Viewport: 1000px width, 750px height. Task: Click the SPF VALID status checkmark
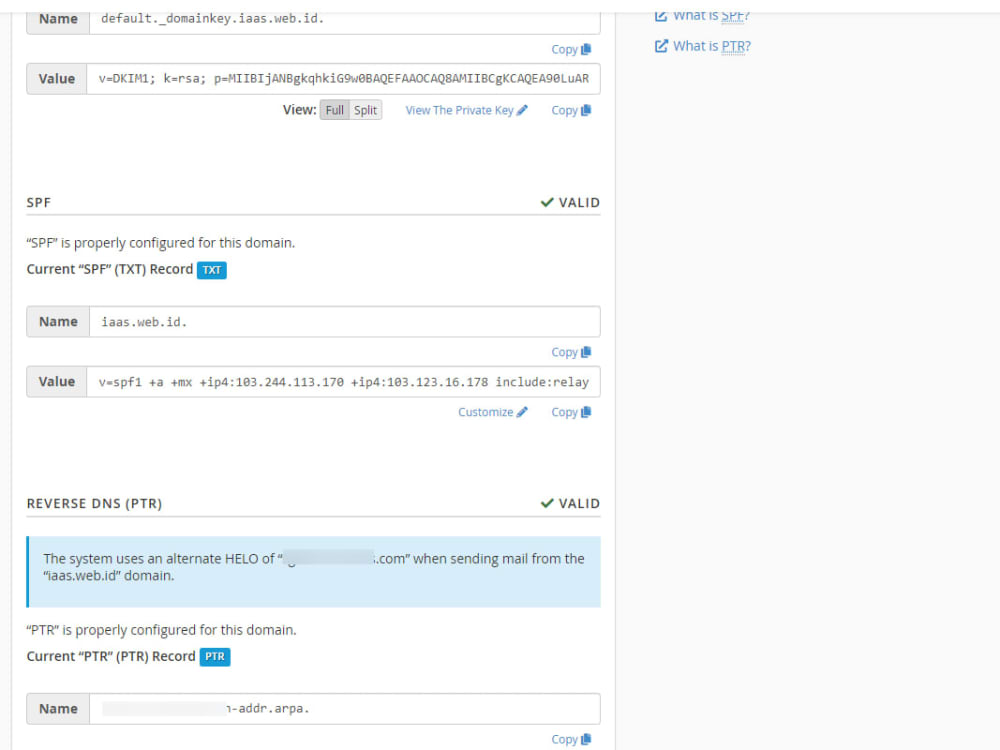(x=547, y=202)
